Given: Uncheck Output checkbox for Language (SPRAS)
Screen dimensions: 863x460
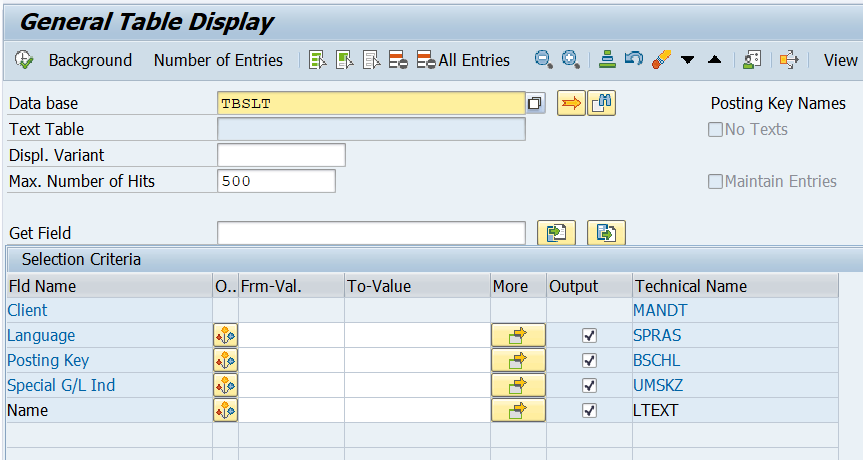Looking at the screenshot, I should point(589,335).
